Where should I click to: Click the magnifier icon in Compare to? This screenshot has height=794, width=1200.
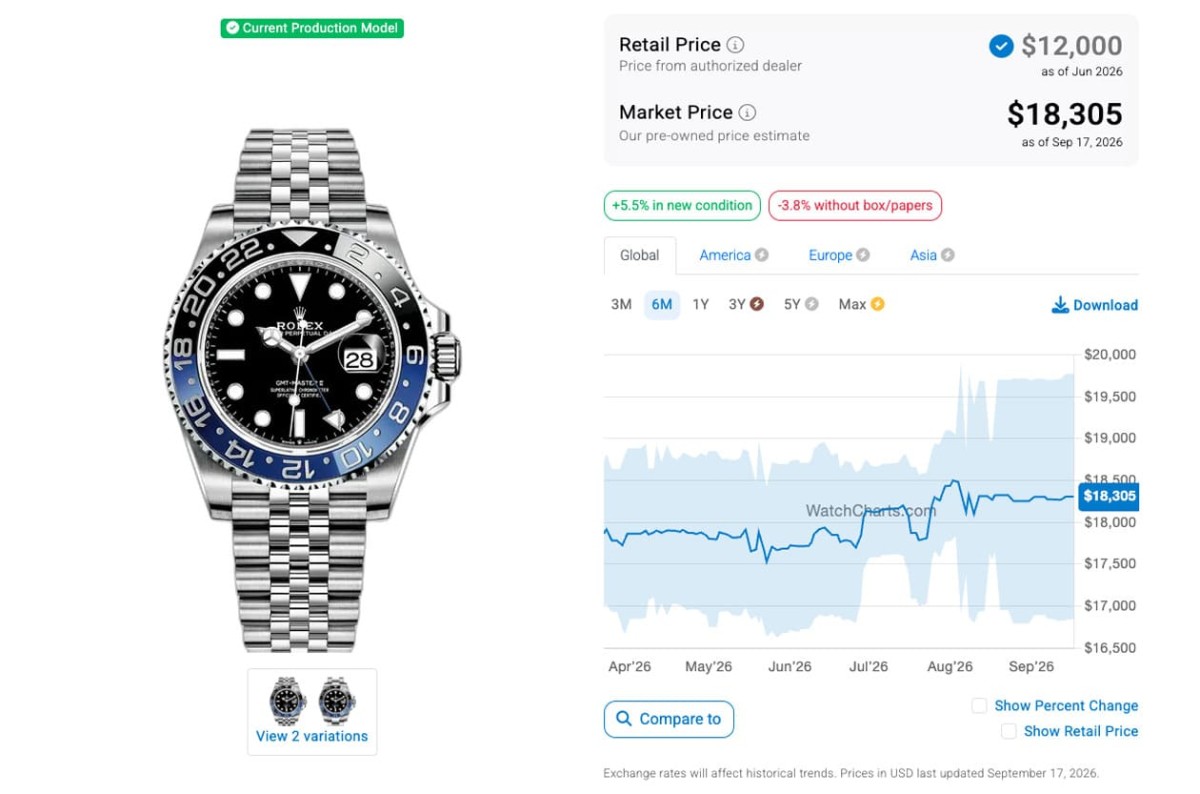624,719
